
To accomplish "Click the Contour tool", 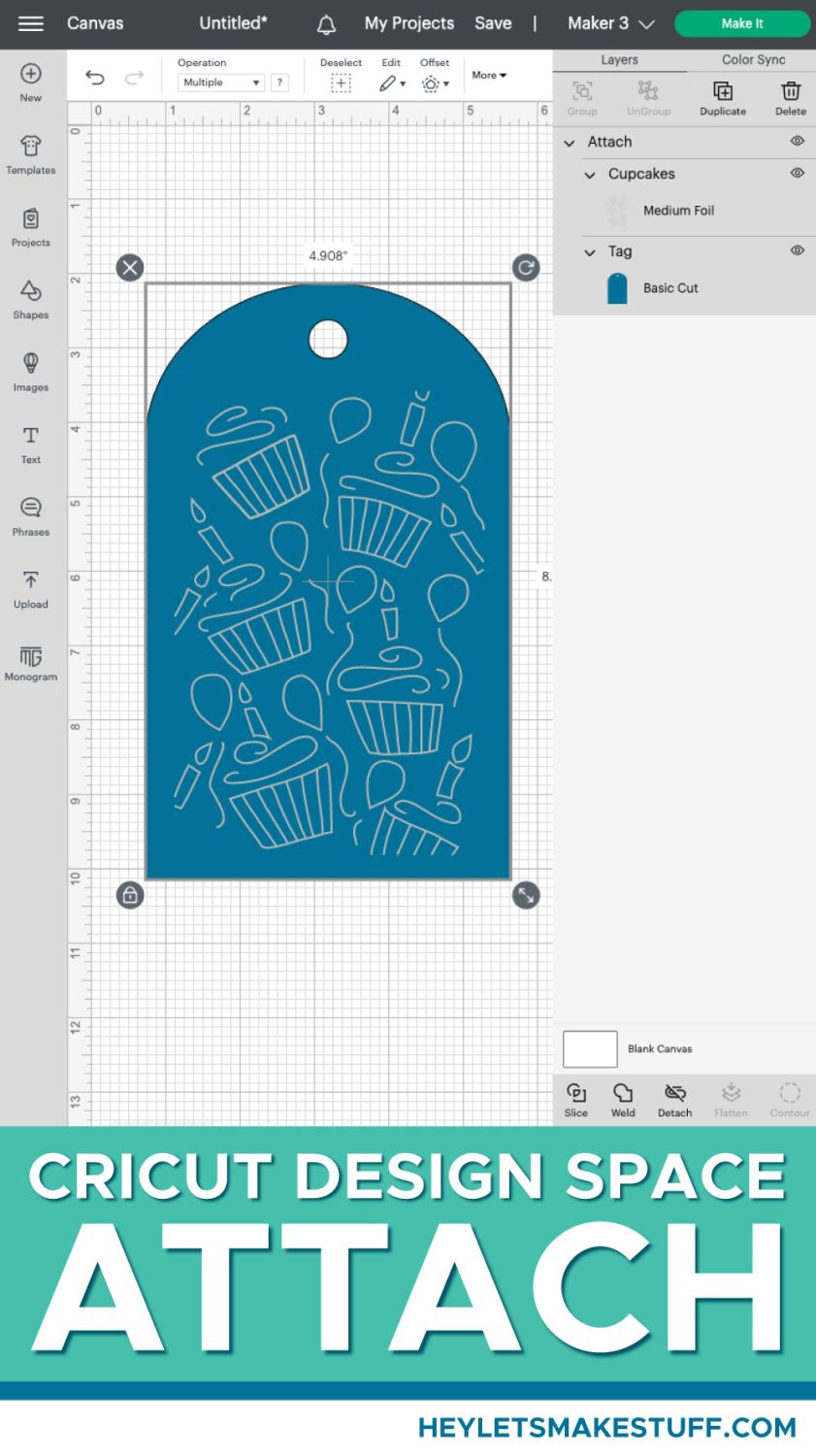I will (790, 1100).
